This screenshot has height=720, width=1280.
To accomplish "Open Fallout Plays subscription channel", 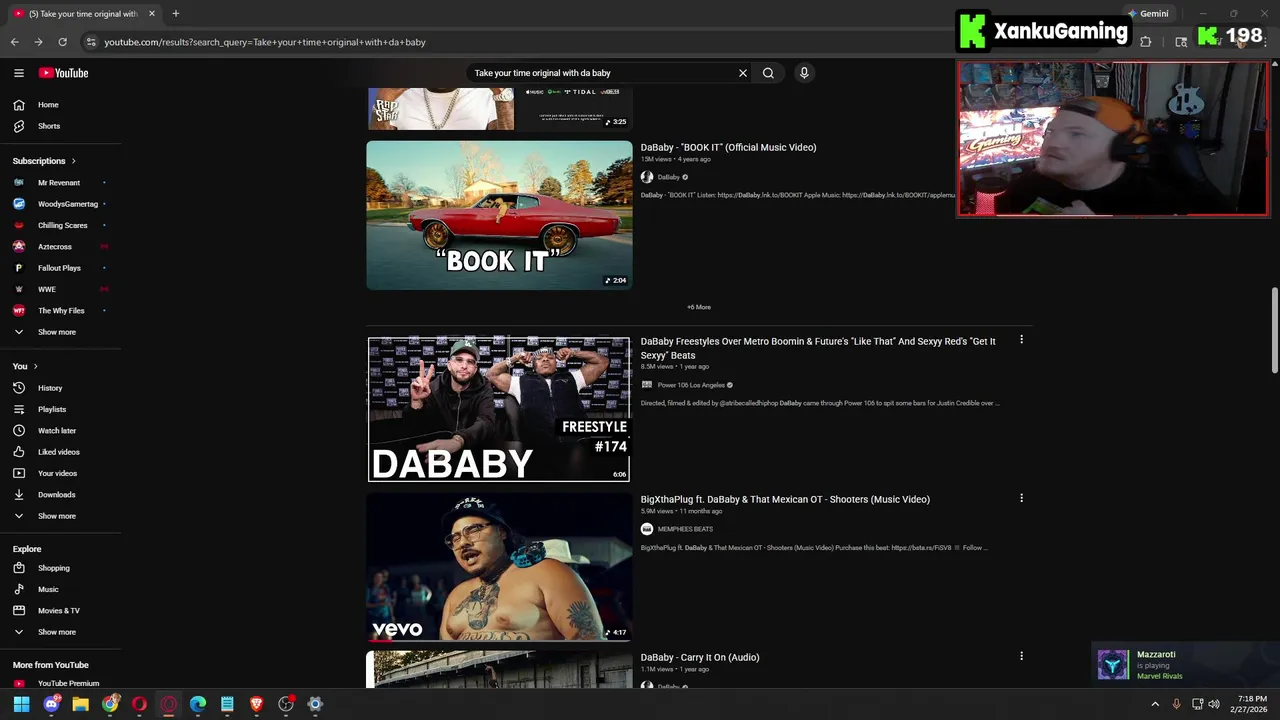I will [x=60, y=268].
